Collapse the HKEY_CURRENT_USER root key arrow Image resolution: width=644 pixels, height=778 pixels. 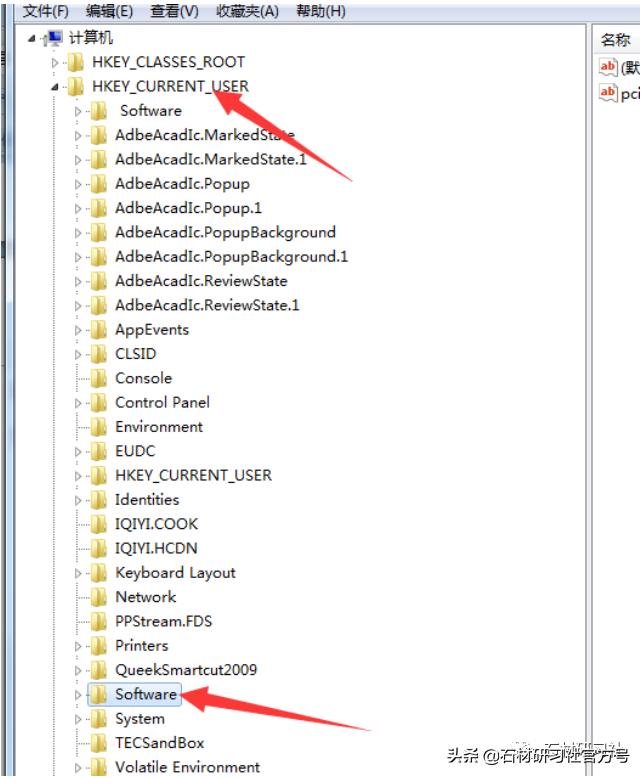pos(55,87)
